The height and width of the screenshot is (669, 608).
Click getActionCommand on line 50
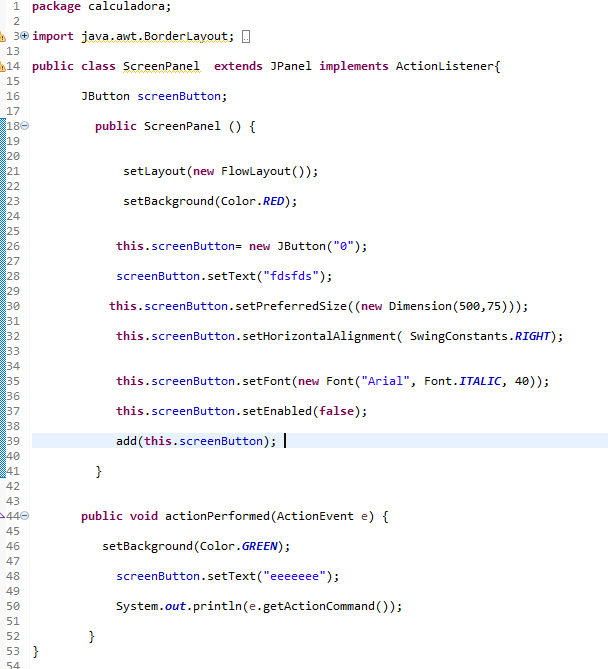(x=319, y=606)
